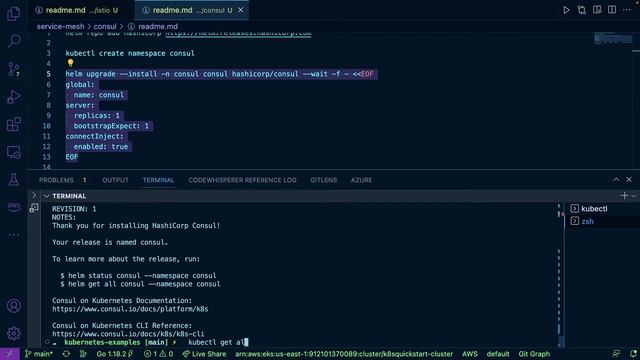
Task: Click default namespace in status bar
Action: [498, 354]
